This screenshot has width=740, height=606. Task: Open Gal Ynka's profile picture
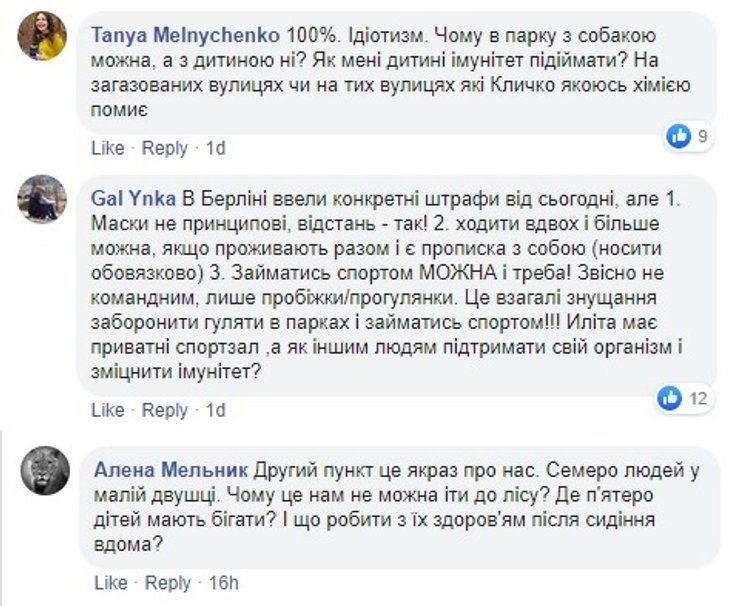42,198
